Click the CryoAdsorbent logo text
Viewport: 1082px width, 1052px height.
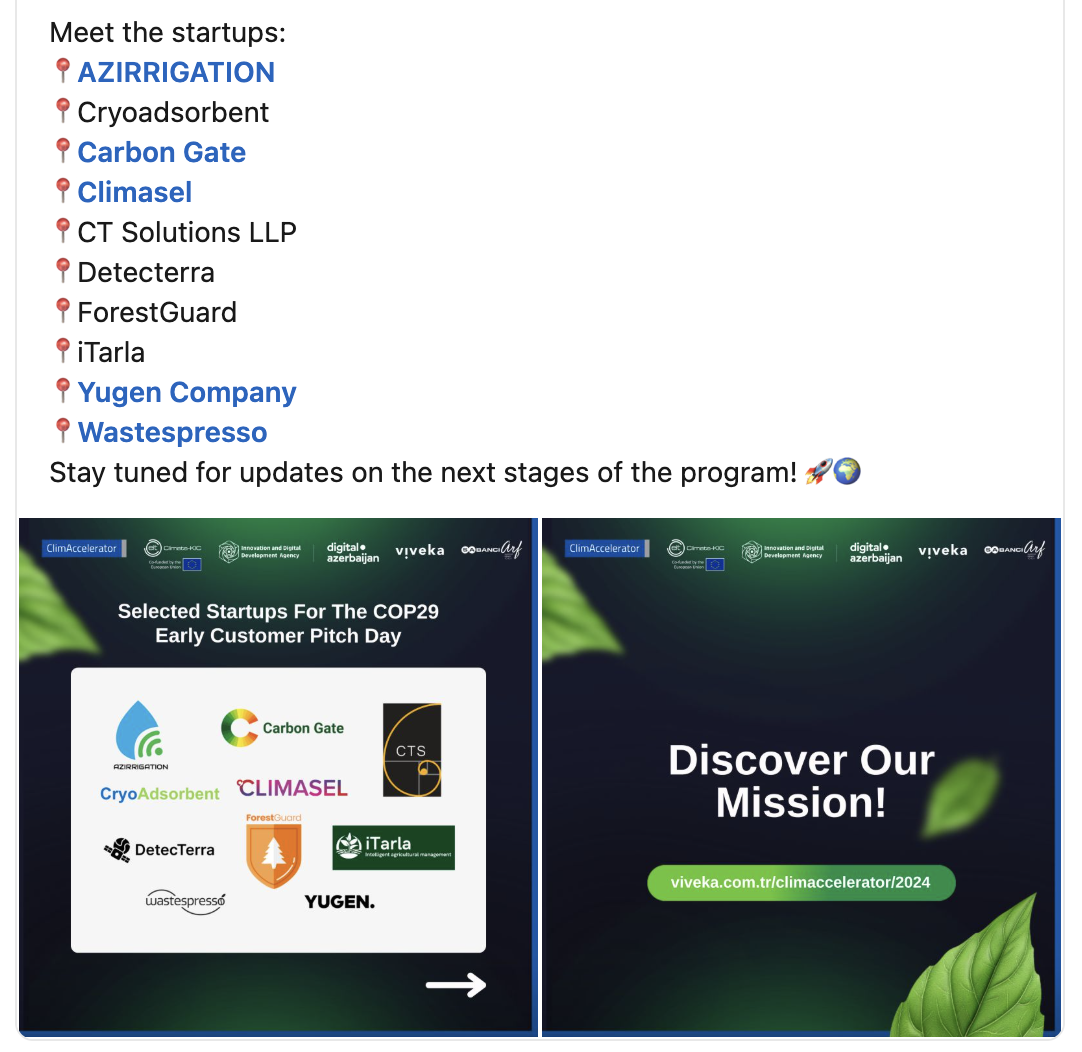[159, 794]
